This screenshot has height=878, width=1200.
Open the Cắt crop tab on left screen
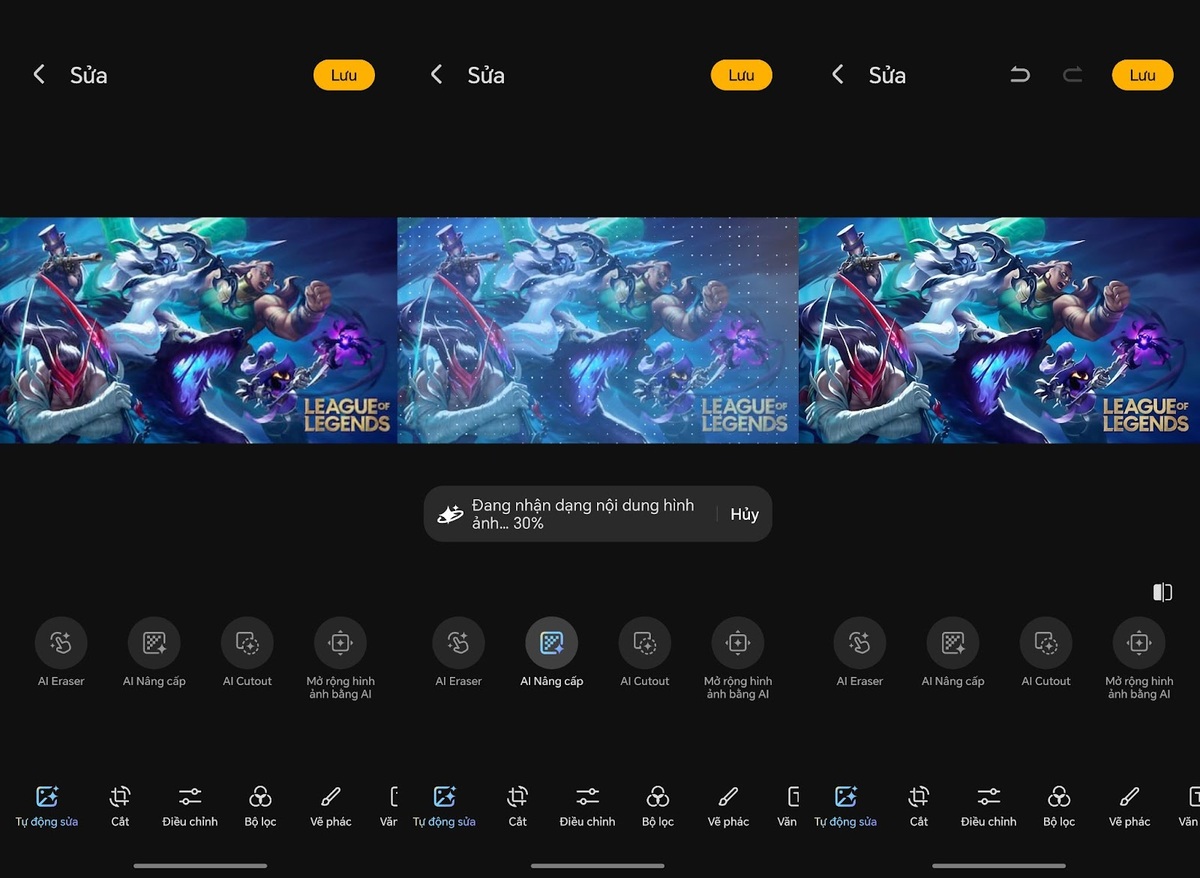(x=120, y=806)
